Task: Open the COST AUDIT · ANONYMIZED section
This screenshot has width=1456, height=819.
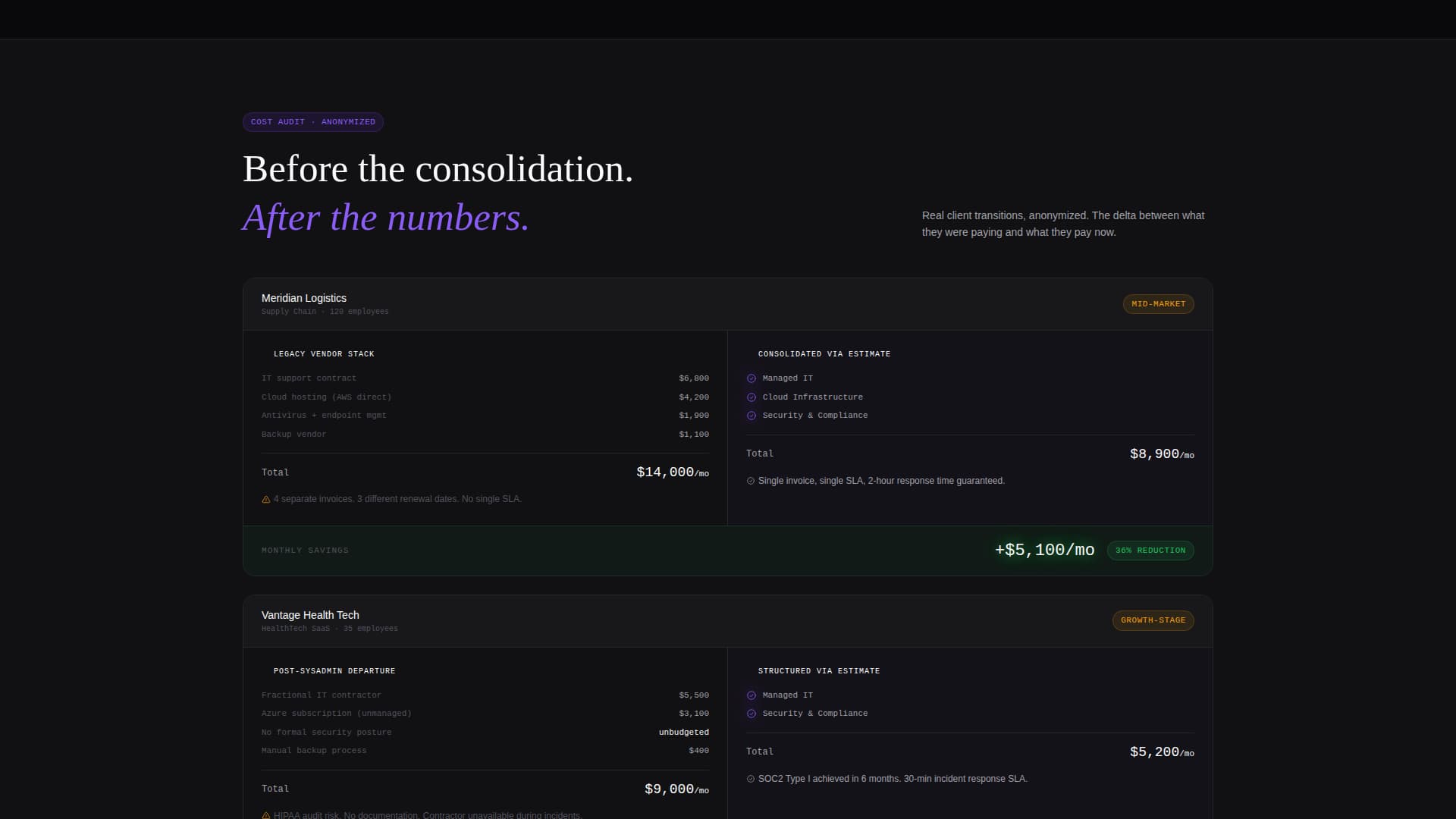Action: [312, 121]
